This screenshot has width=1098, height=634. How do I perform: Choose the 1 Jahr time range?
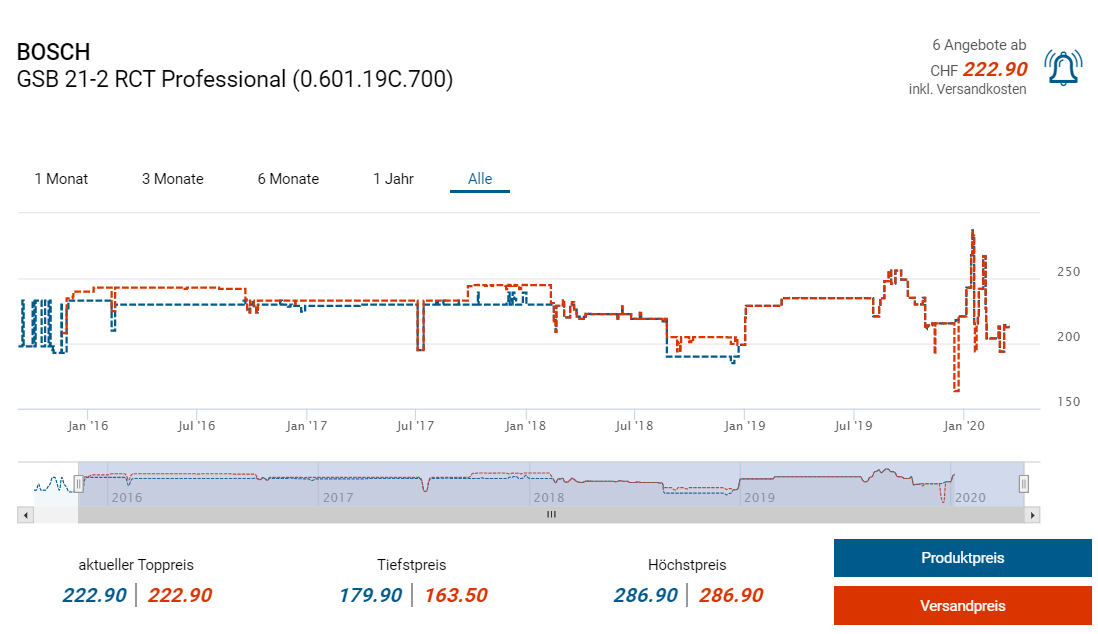coord(393,179)
